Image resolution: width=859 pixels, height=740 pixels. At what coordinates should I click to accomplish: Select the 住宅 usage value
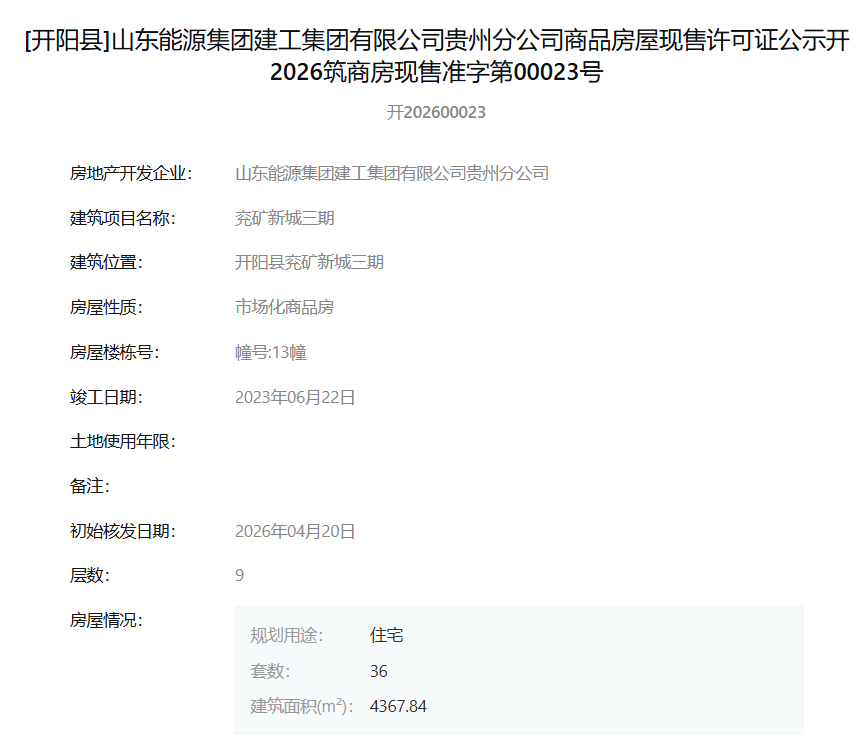pos(386,635)
